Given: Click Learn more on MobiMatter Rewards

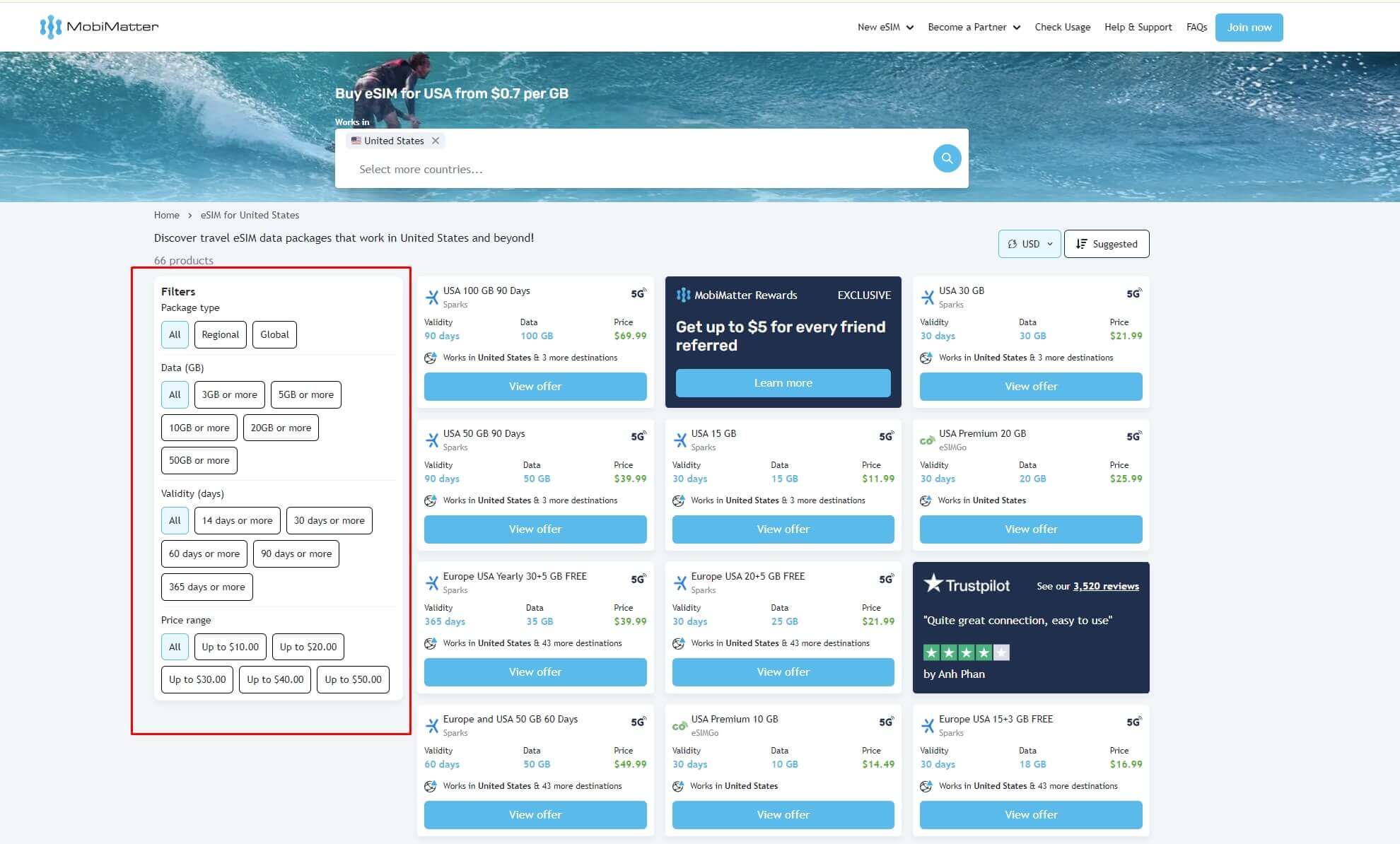Looking at the screenshot, I should [783, 382].
